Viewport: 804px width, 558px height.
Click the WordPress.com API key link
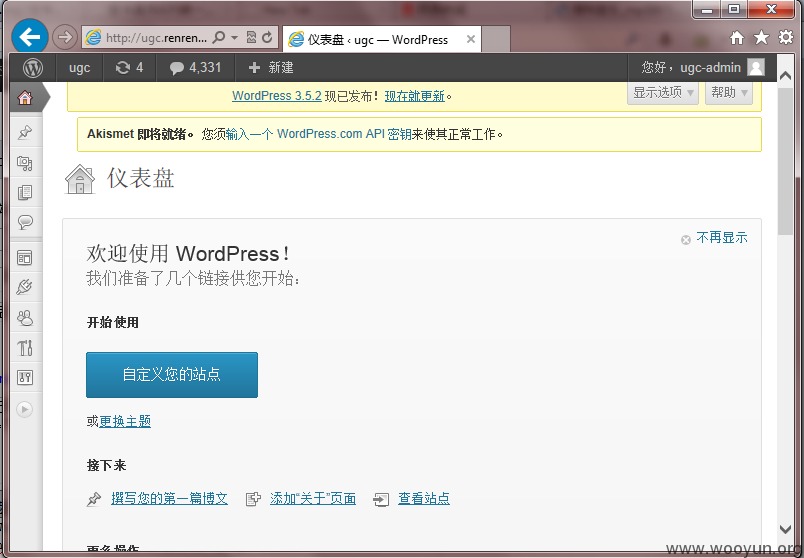tap(318, 134)
